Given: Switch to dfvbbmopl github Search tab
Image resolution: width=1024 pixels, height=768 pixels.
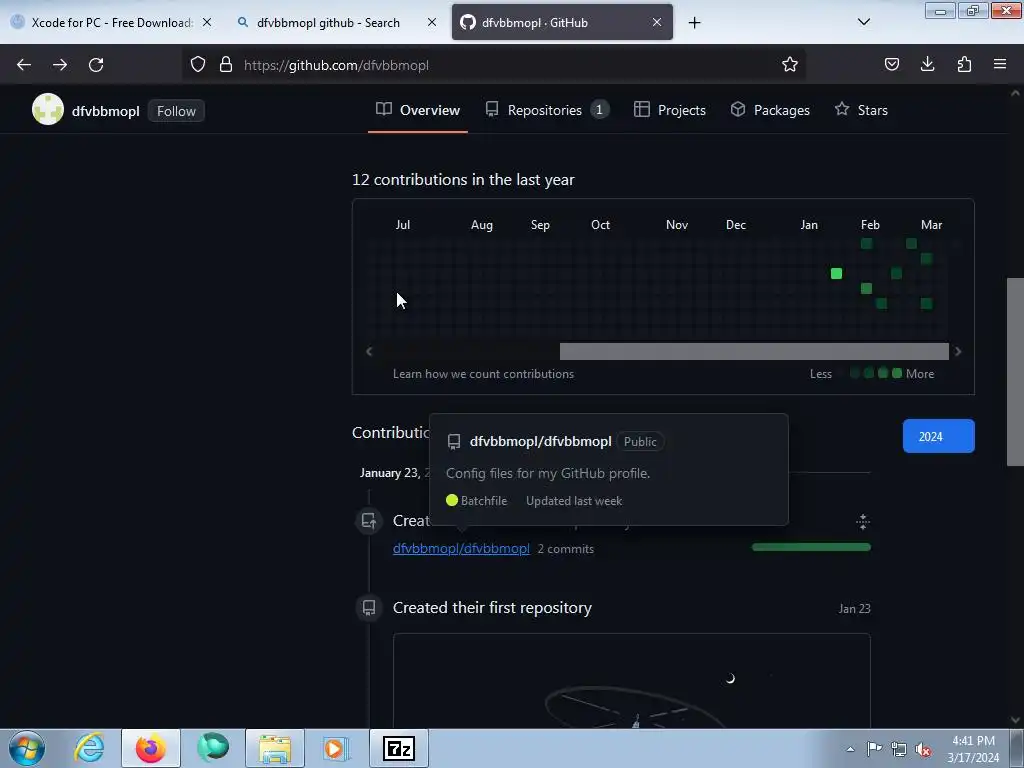Looking at the screenshot, I should pos(338,22).
